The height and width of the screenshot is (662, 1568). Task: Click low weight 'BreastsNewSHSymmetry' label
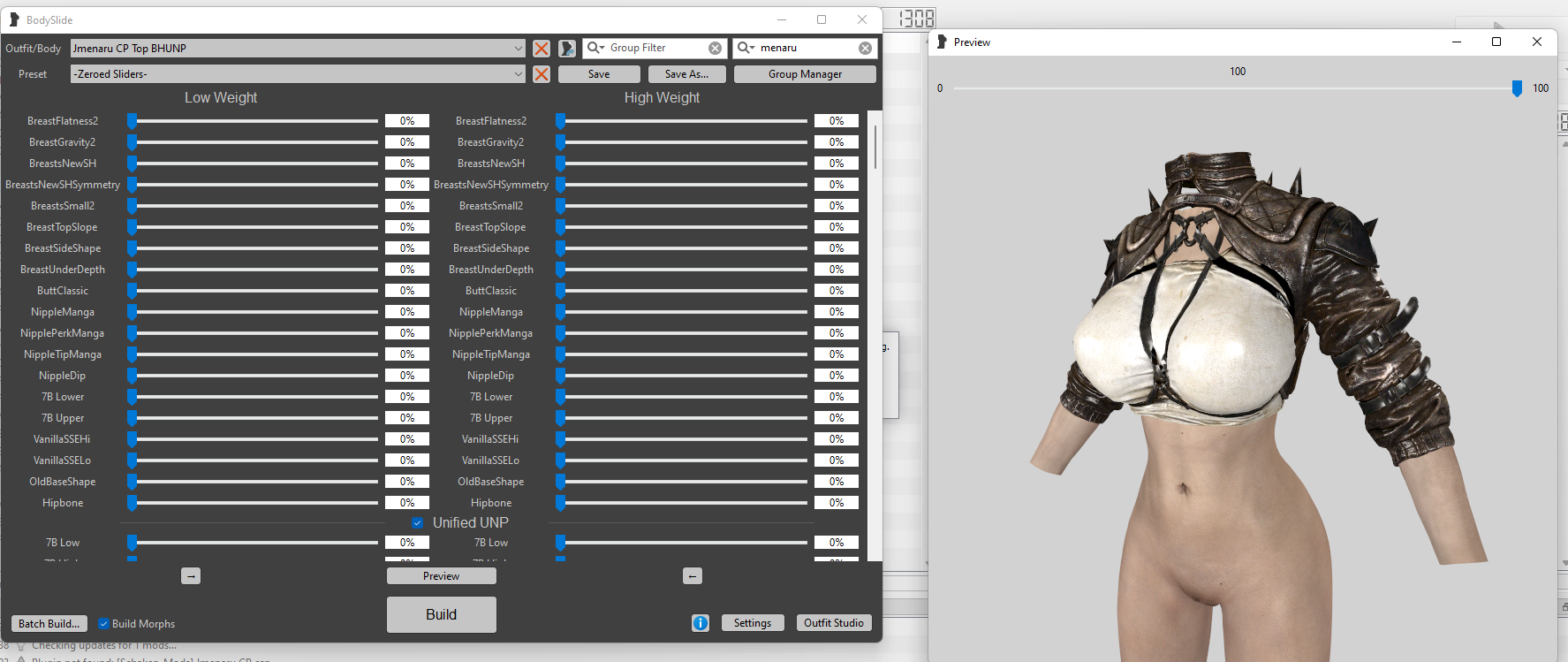click(x=63, y=185)
